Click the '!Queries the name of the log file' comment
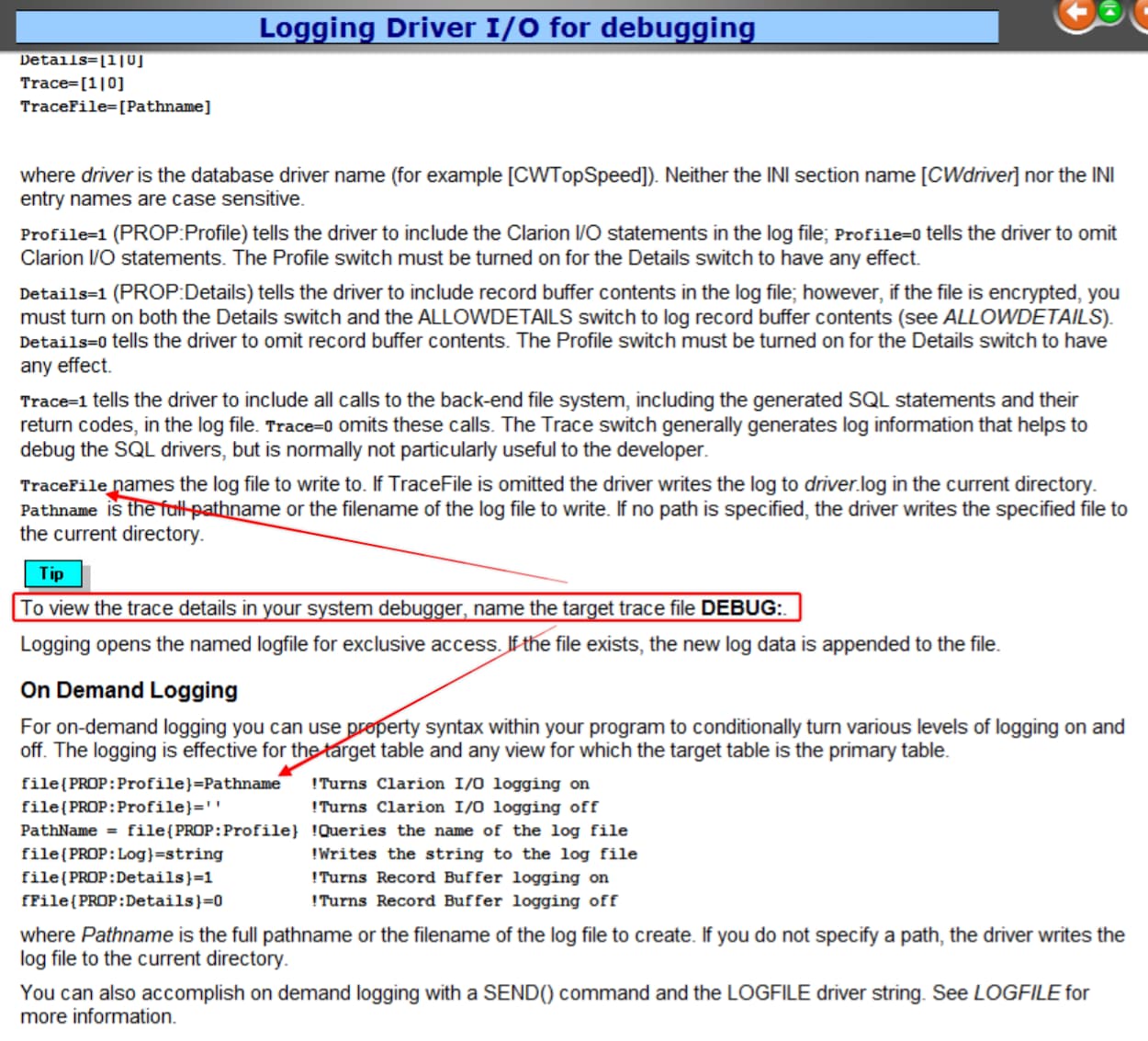 469,831
